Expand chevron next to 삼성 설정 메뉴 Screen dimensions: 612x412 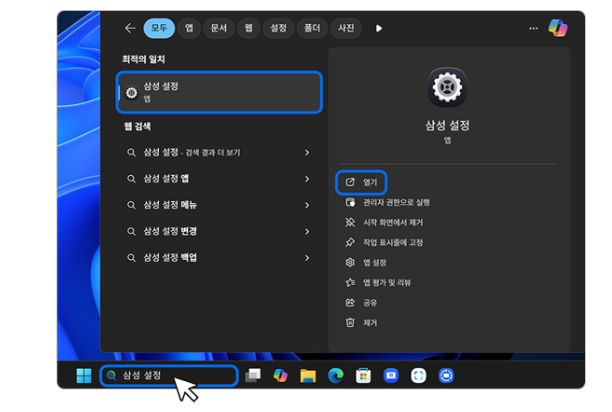click(x=307, y=205)
